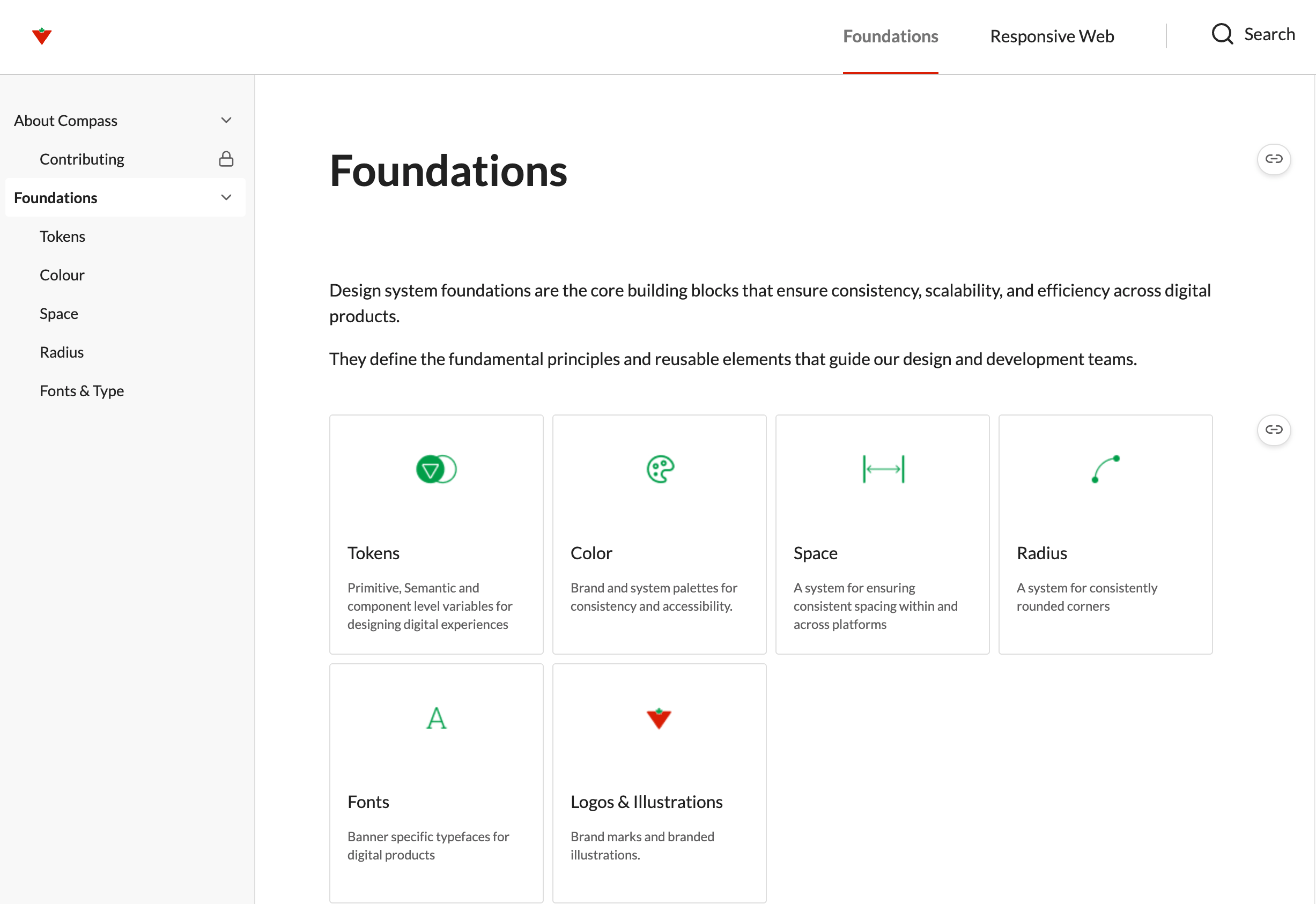Click the Fonts card letter A icon
This screenshot has width=1316, height=904.
tap(436, 718)
